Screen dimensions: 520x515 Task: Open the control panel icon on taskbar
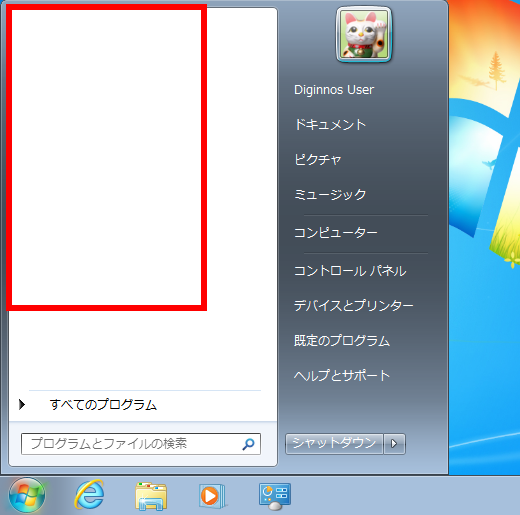tap(275, 497)
